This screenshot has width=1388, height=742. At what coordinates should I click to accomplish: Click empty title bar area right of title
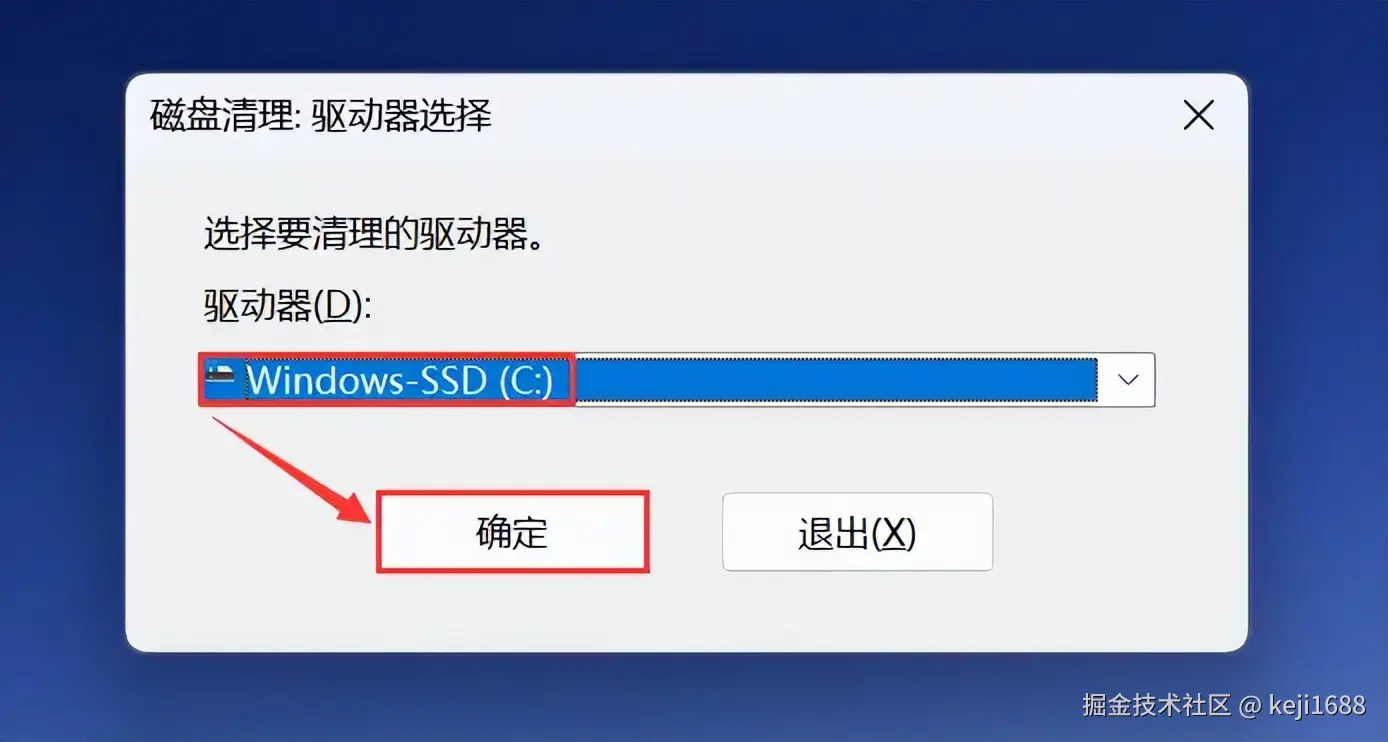(x=830, y=116)
